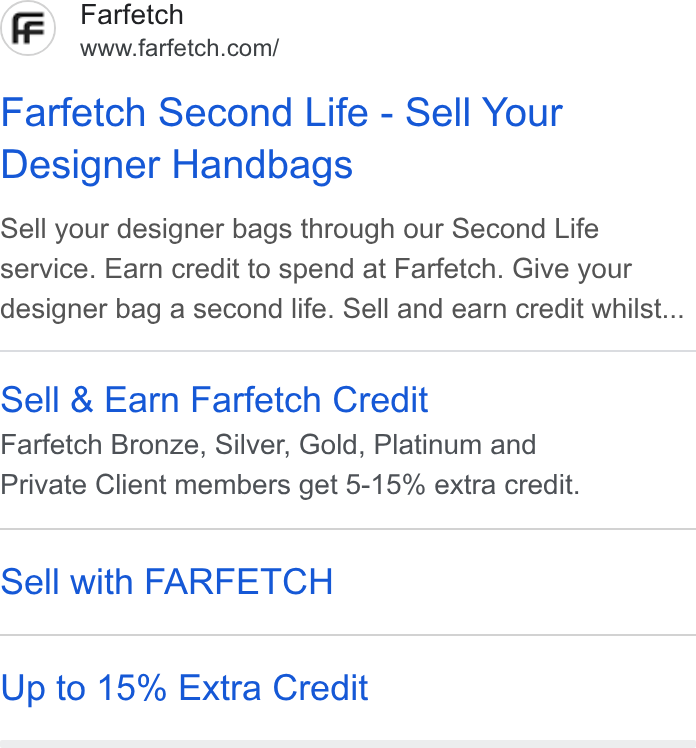Click the Farfetch site name text
This screenshot has height=748, width=696.
click(132, 15)
